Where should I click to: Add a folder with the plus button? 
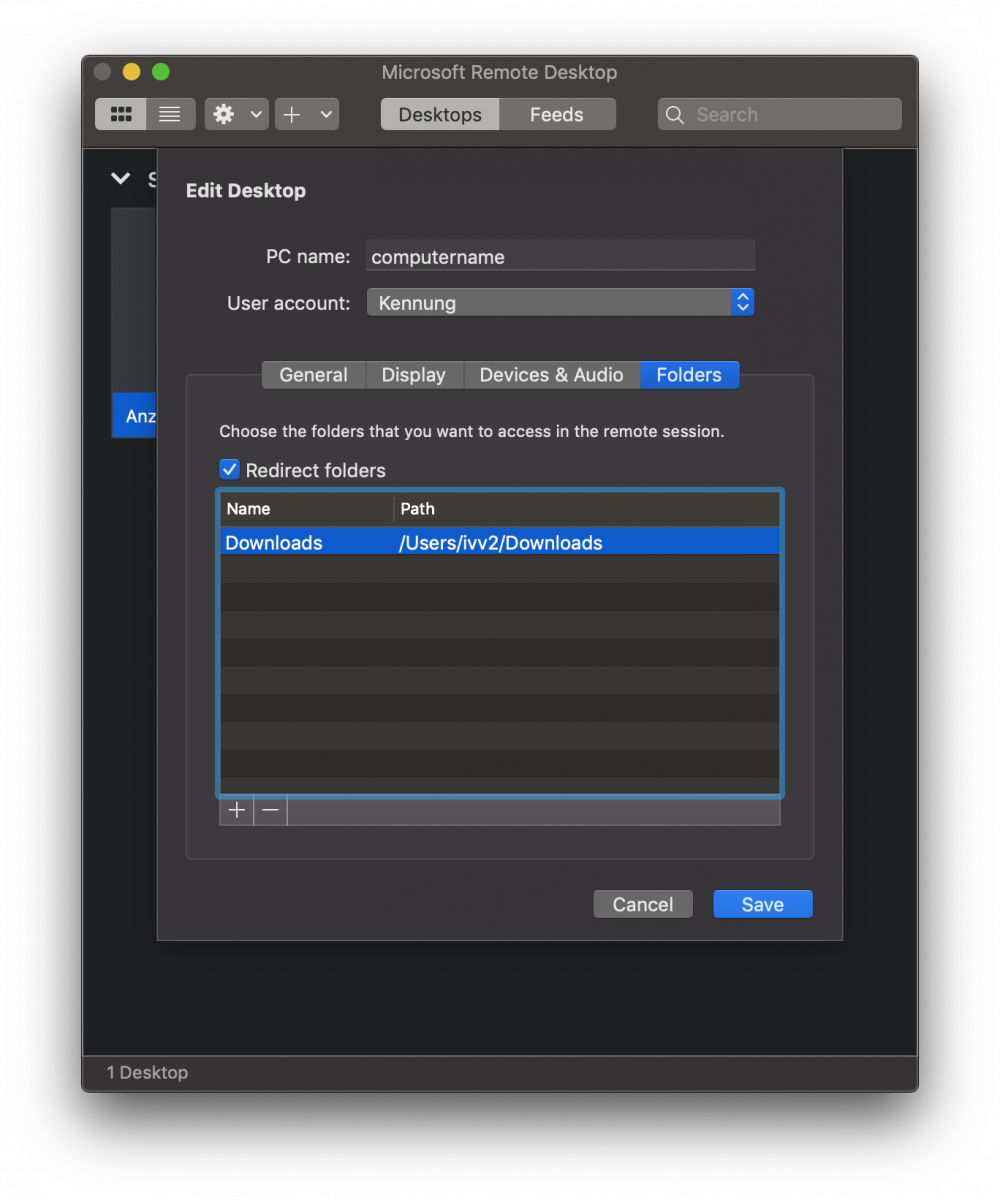(237, 811)
